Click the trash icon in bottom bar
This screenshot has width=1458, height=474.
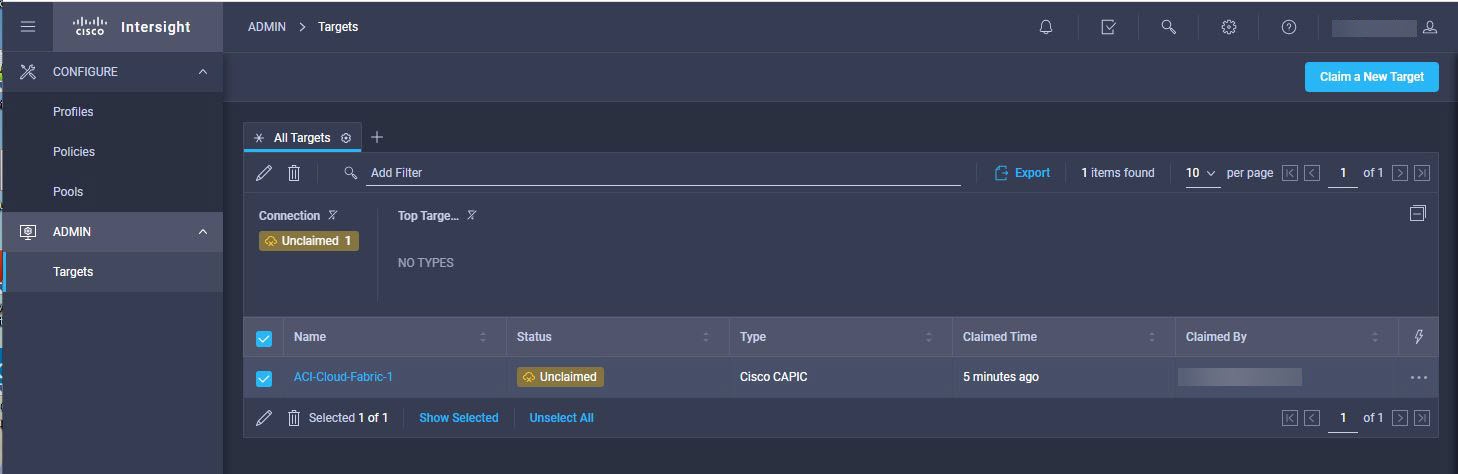click(294, 418)
